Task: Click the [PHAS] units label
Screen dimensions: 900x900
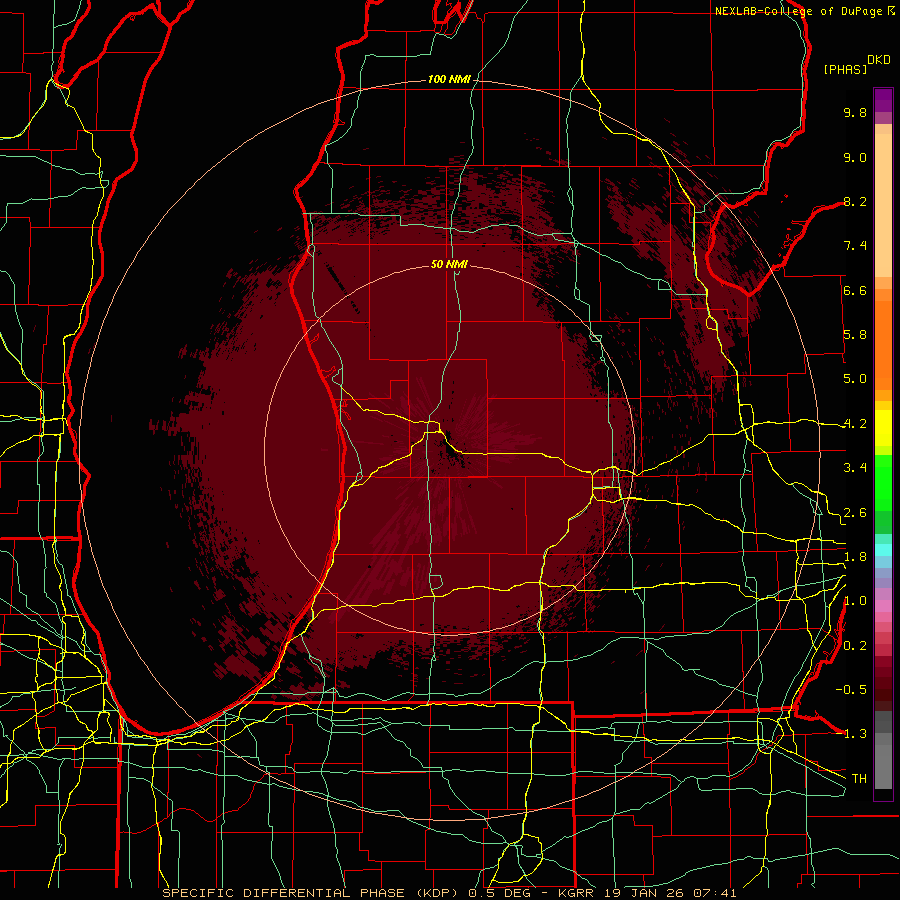Action: point(845,69)
